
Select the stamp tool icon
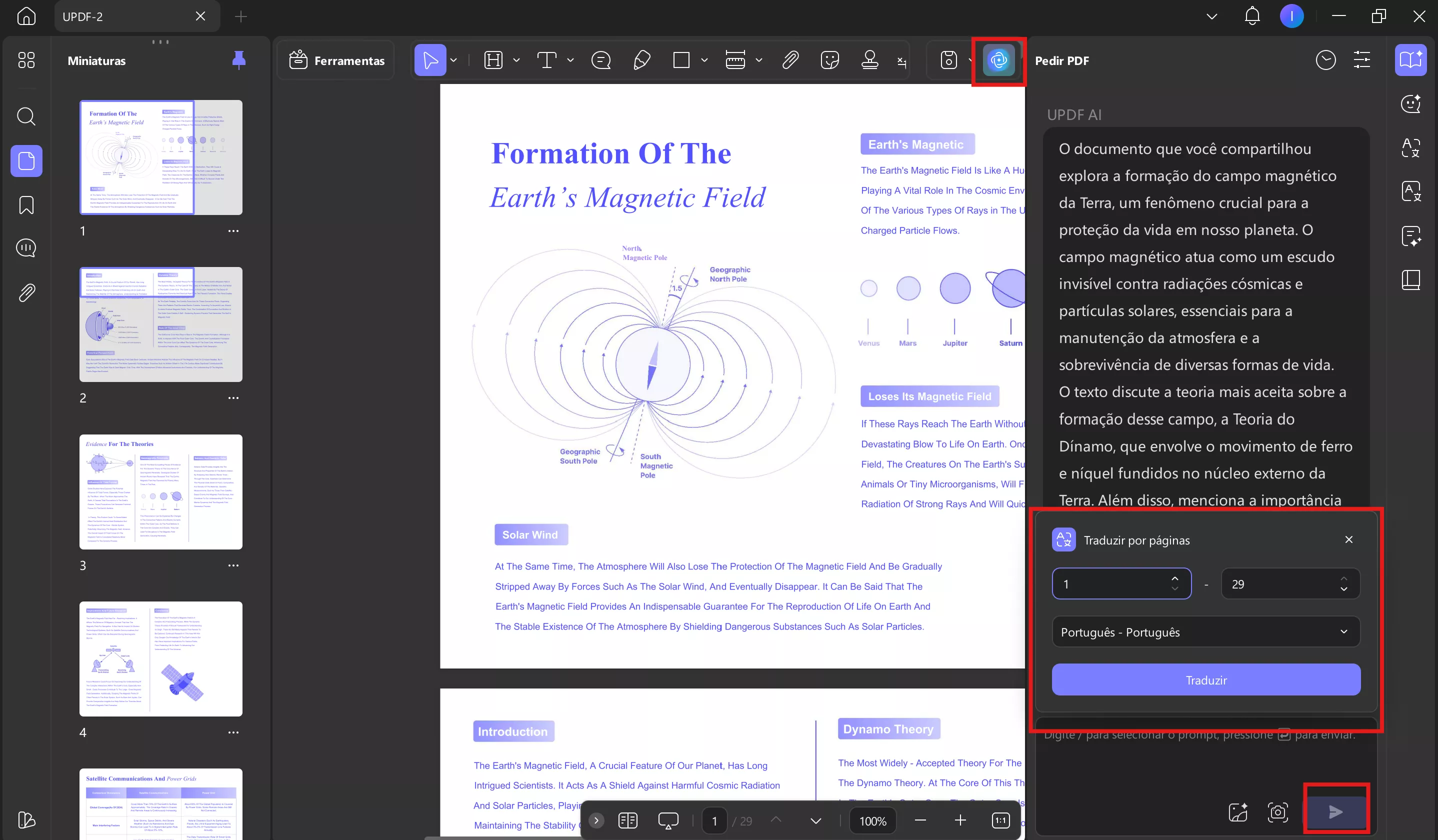point(869,60)
